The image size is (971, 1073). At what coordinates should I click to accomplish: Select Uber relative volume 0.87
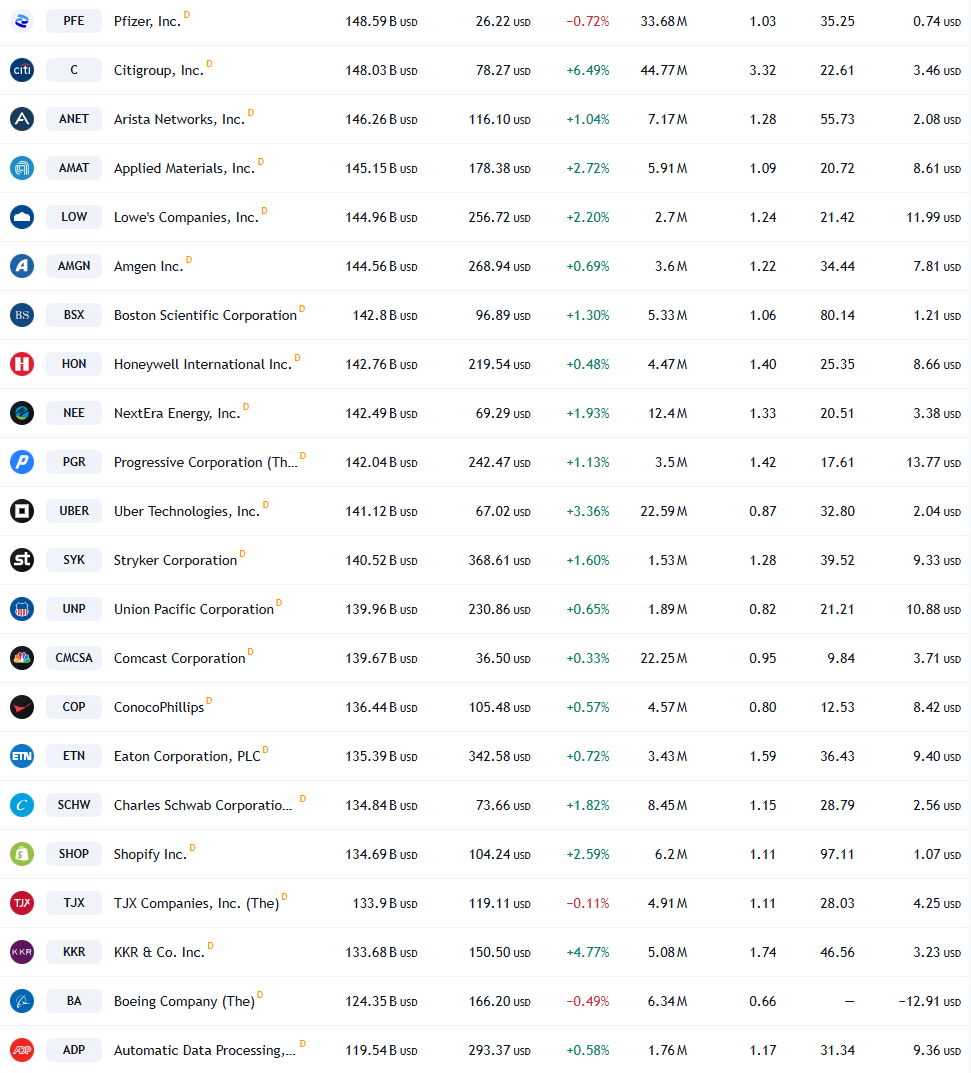click(x=762, y=511)
